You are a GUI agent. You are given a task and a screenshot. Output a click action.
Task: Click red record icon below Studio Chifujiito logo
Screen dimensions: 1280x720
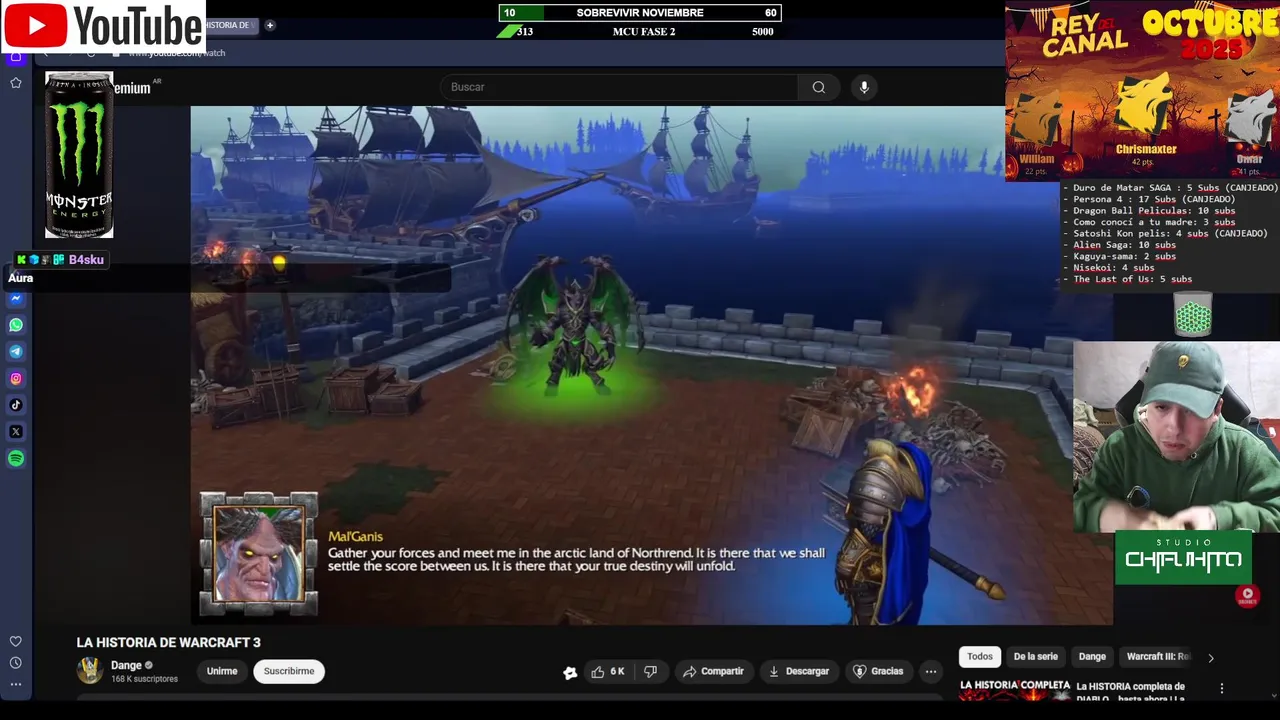pyautogui.click(x=1247, y=595)
